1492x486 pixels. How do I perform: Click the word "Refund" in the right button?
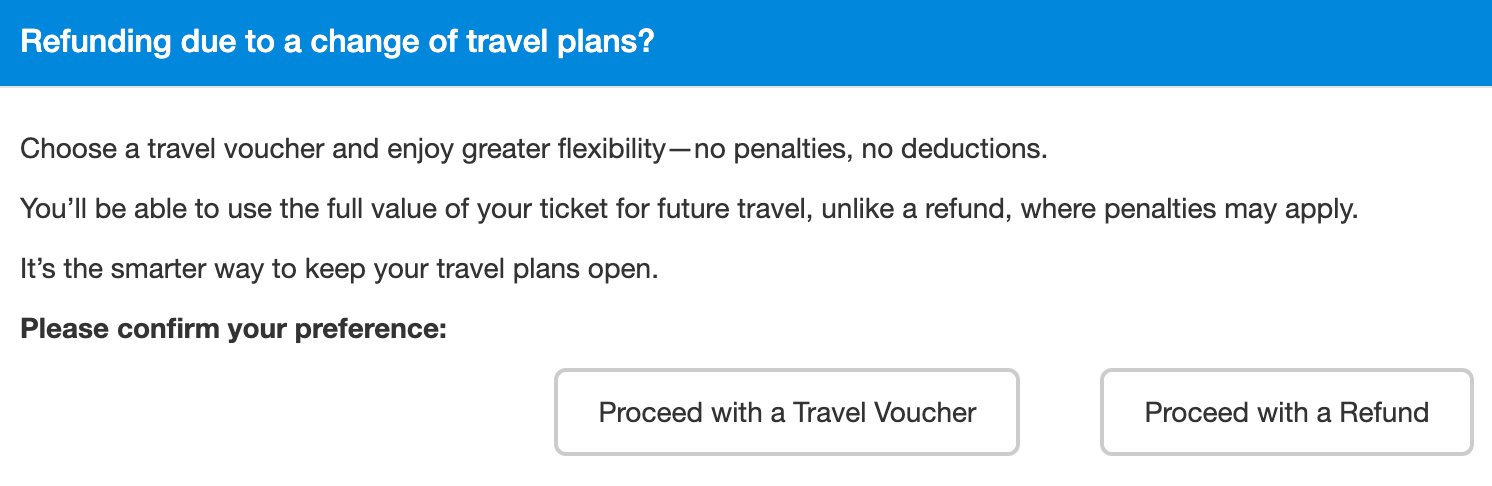pos(1383,412)
